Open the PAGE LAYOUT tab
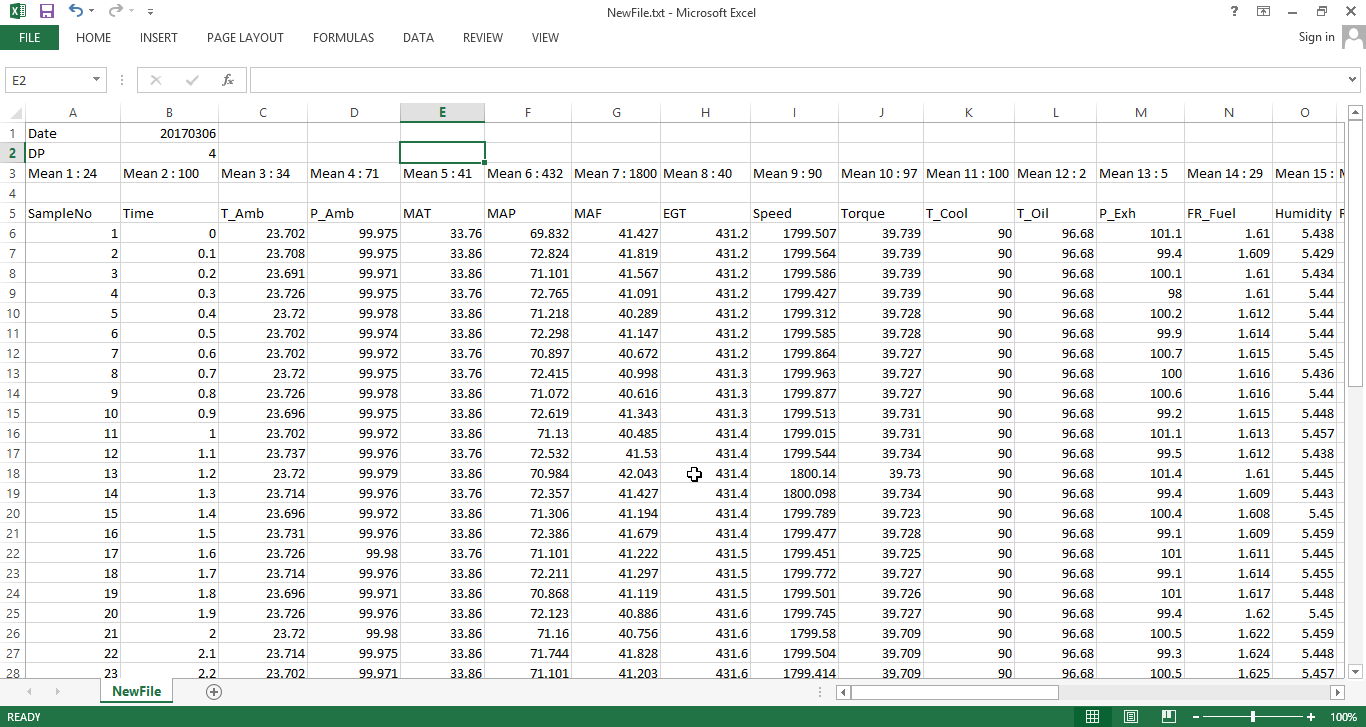 click(245, 37)
